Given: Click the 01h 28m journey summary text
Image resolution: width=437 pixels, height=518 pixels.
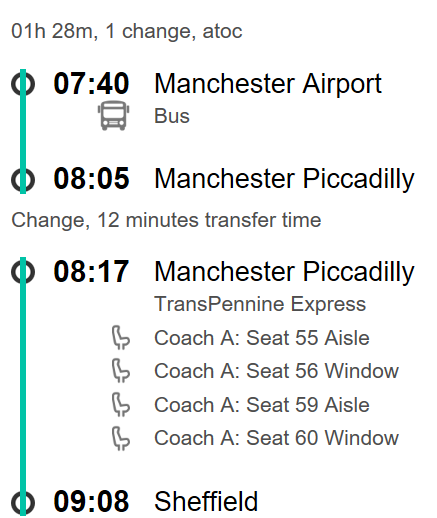Looking at the screenshot, I should (127, 32).
